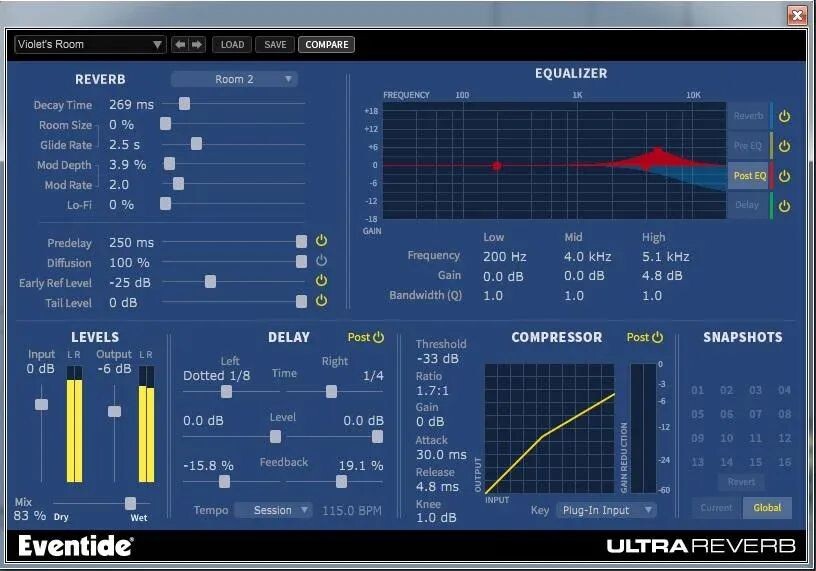Image resolution: width=816 pixels, height=571 pixels.
Task: Load the next preset with the right arrow
Action: 197,45
